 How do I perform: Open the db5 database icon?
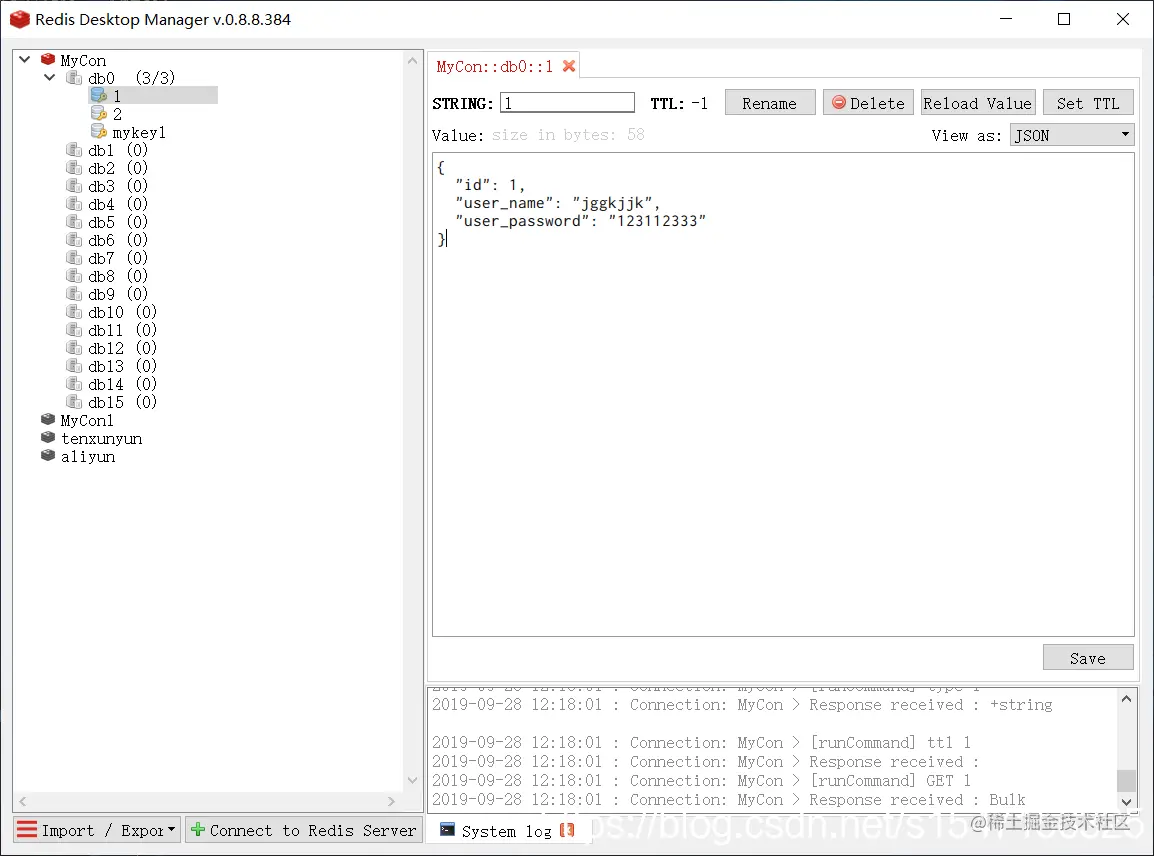(x=74, y=222)
